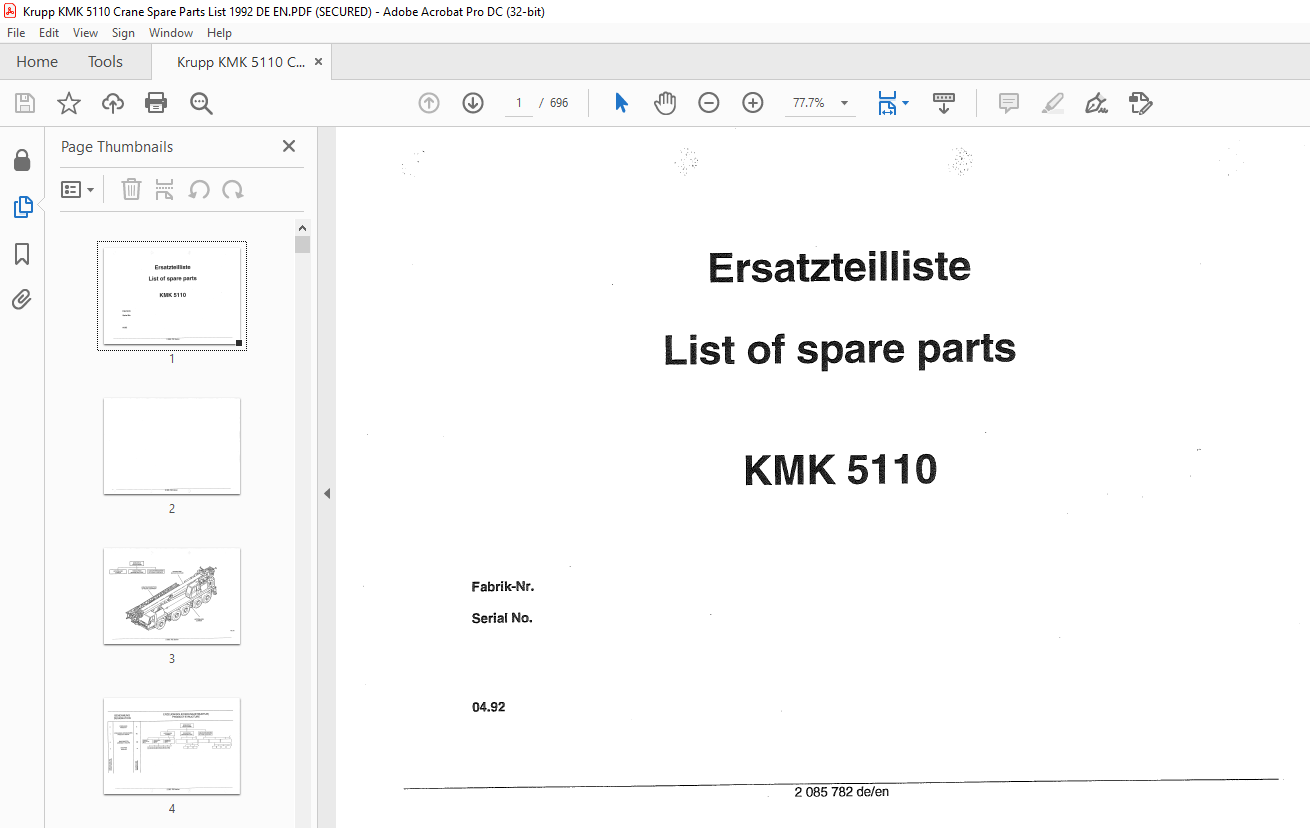Select the Krupp KMK 5110 document tab
The image size is (1310, 828).
pyautogui.click(x=241, y=62)
